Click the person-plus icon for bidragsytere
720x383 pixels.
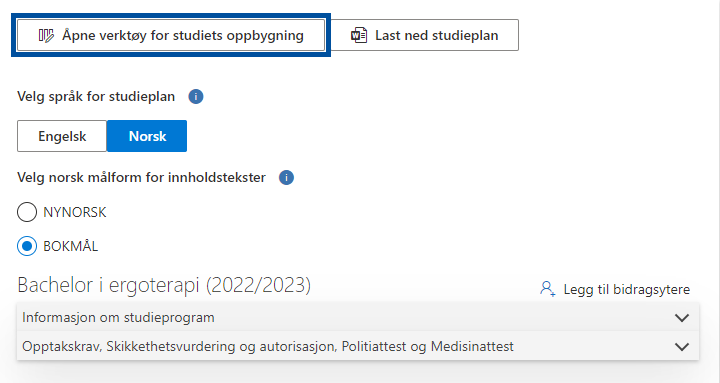coord(547,289)
